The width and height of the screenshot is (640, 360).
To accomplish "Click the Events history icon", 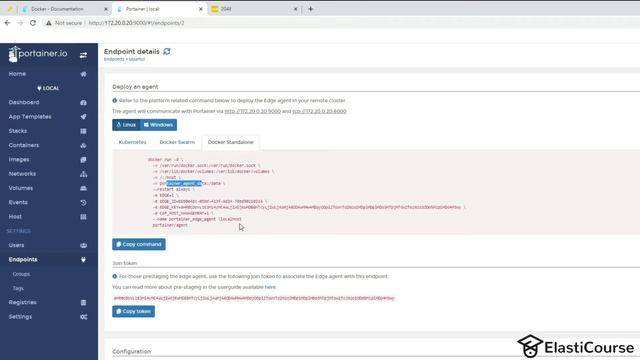I will [x=83, y=202].
